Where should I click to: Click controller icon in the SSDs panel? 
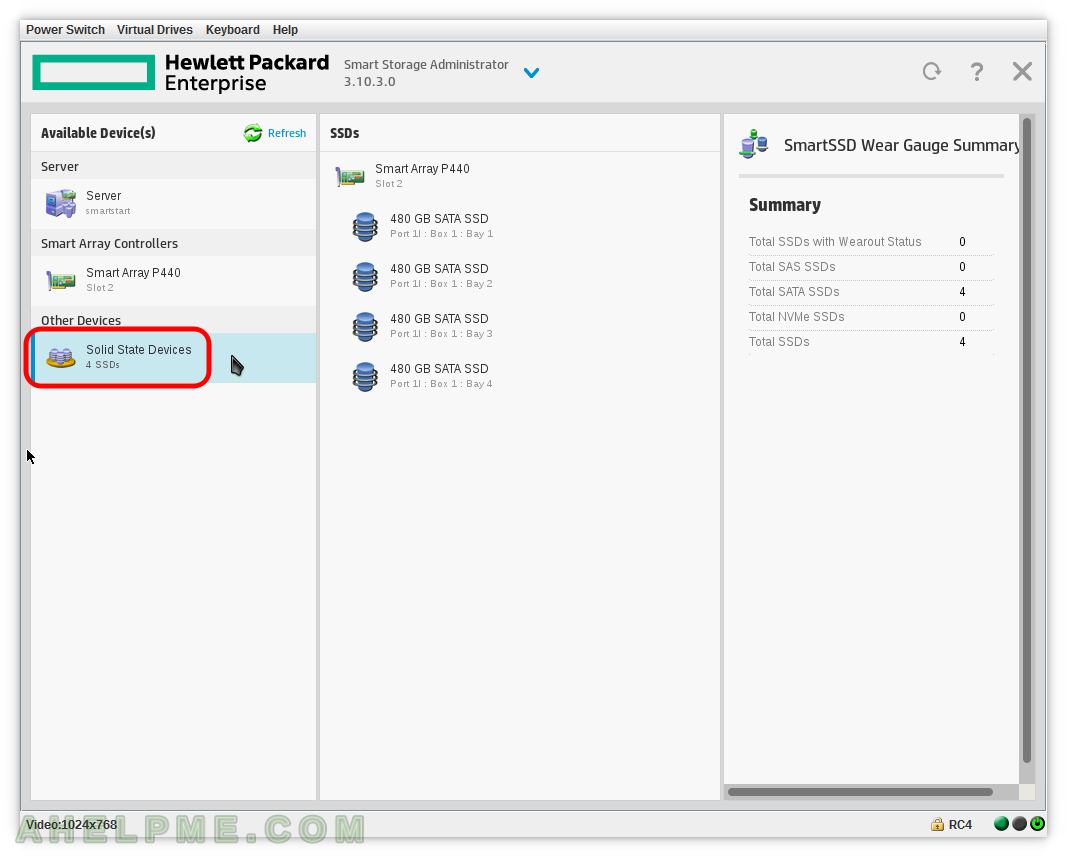(x=350, y=176)
